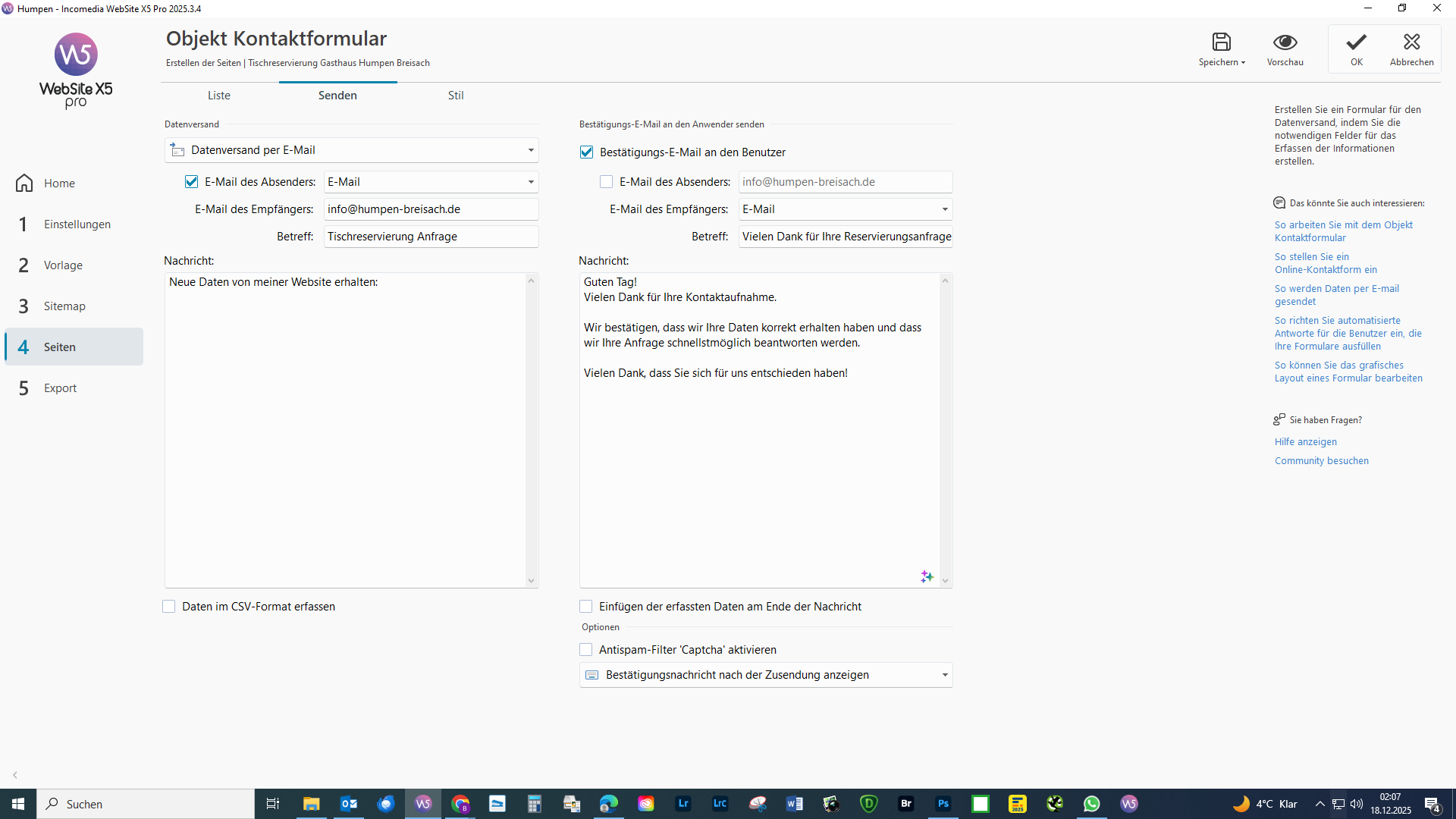
Task: Switch to the Stil tab
Action: coord(455,96)
